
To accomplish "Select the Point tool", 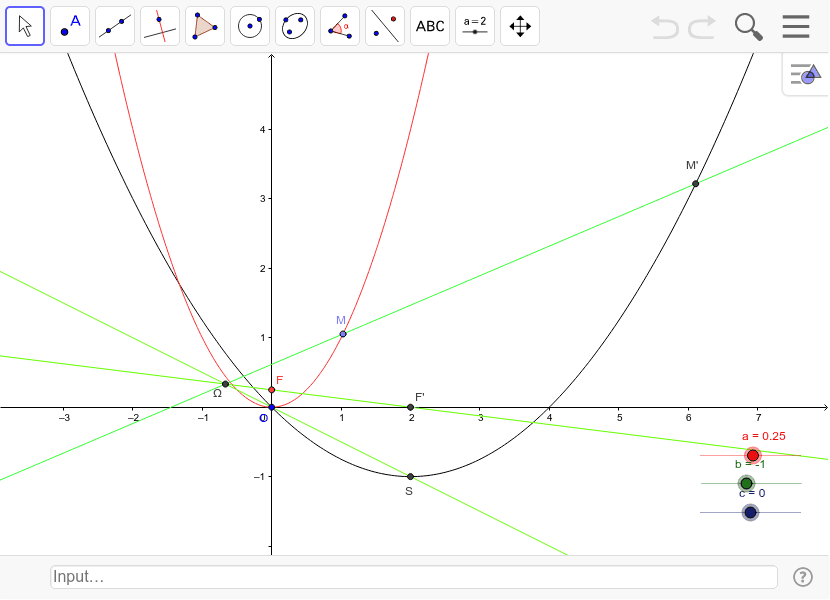I will click(70, 26).
